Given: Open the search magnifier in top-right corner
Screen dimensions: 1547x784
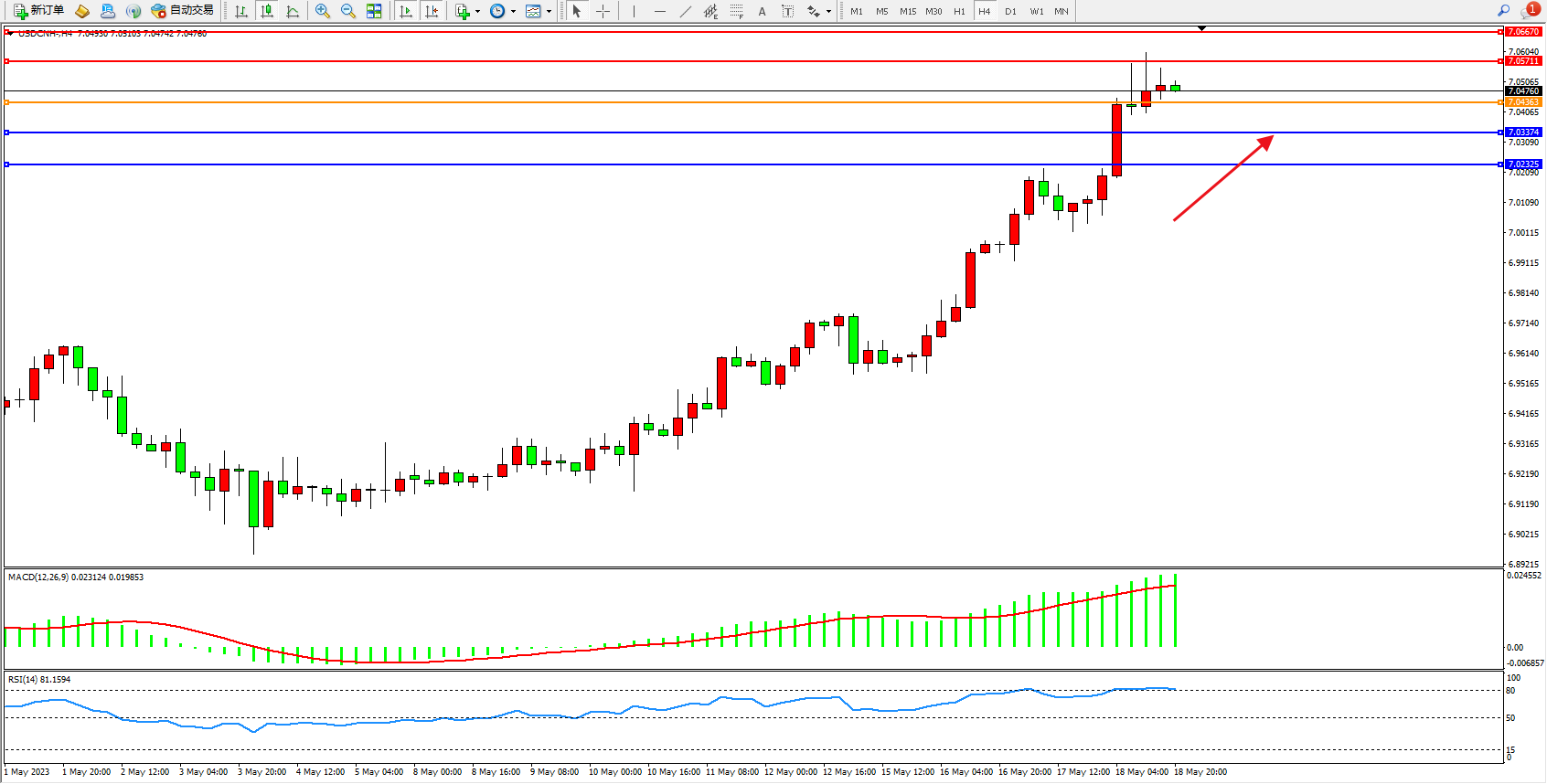Looking at the screenshot, I should point(1503,11).
